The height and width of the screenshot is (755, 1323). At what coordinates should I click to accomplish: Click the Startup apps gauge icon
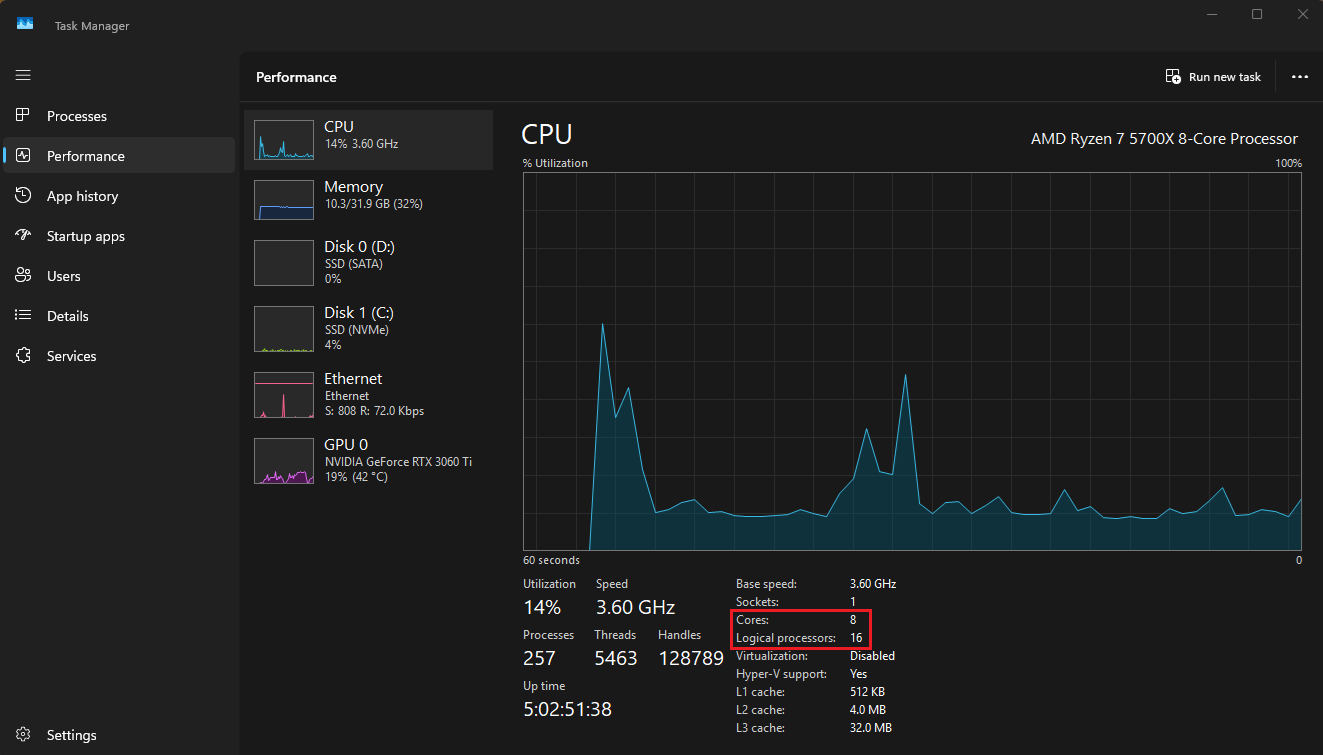[23, 236]
